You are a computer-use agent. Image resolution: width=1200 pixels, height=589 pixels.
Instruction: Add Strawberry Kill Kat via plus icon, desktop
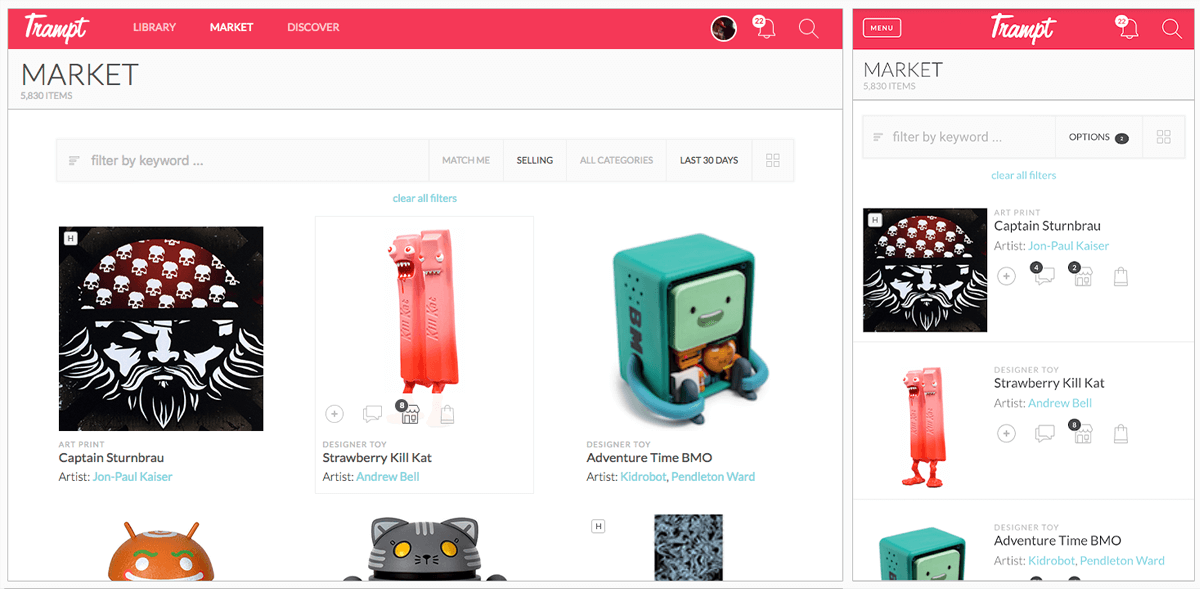(335, 413)
